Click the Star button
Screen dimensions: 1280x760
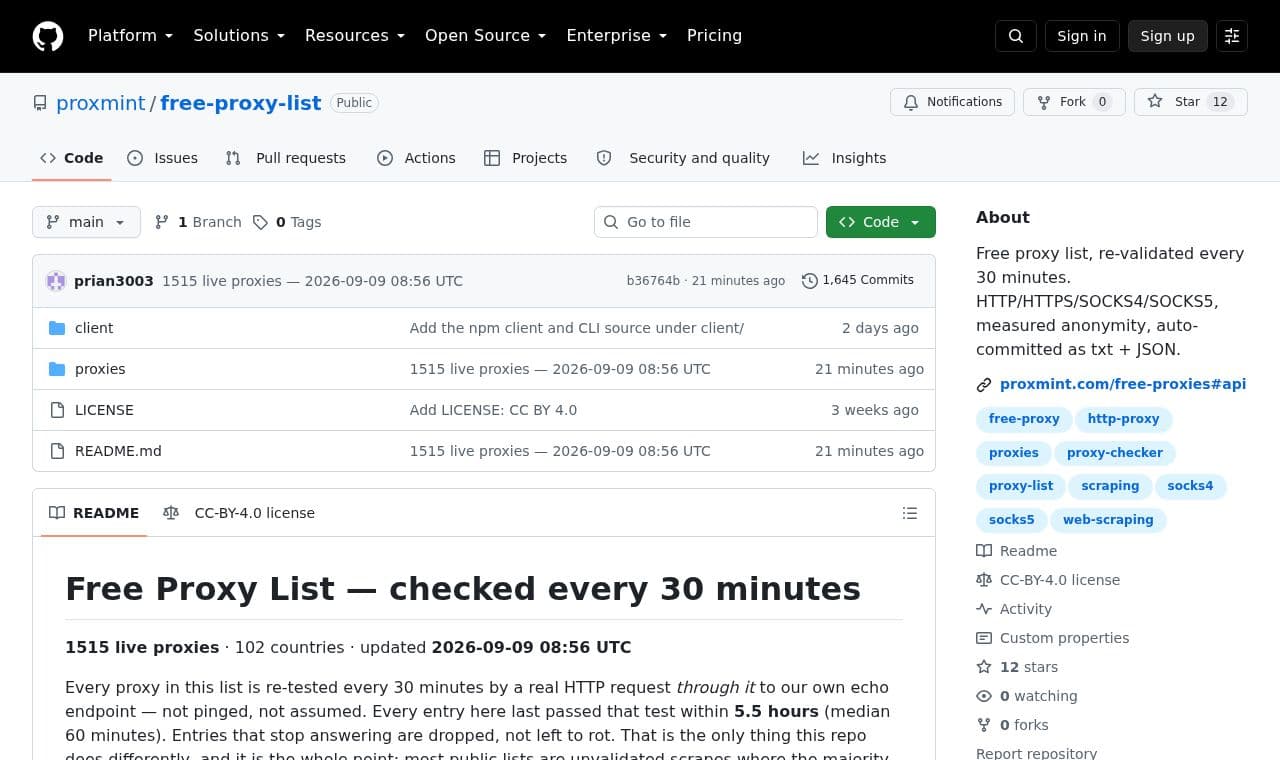point(1190,102)
